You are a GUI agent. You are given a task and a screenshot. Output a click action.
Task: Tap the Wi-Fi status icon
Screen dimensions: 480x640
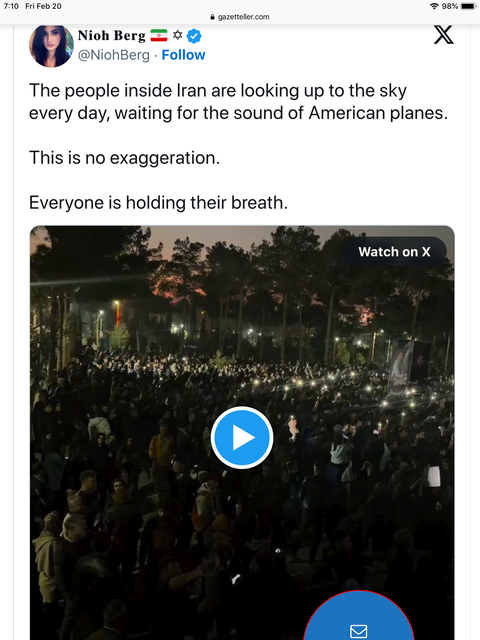click(434, 6)
